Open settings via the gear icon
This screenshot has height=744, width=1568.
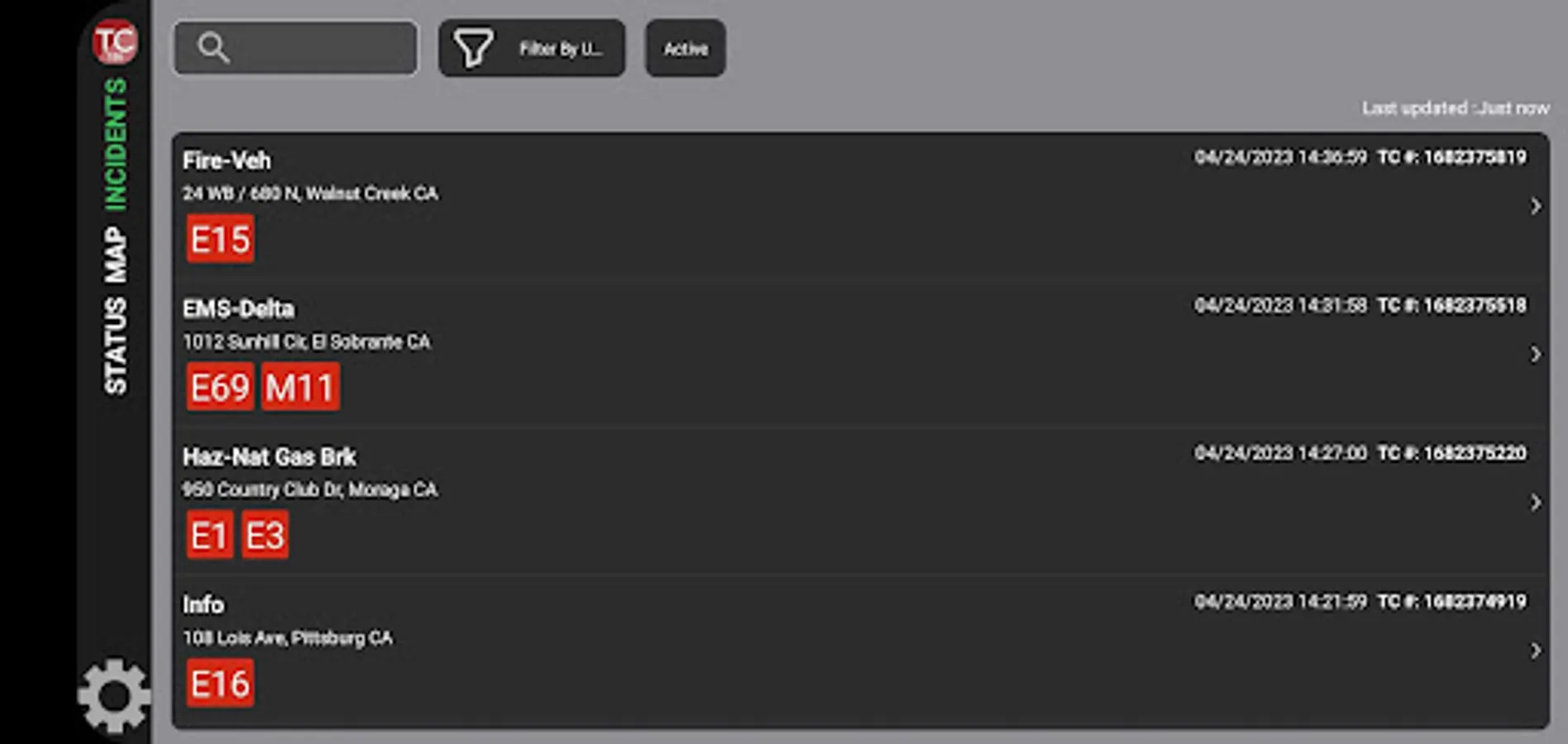pos(114,695)
